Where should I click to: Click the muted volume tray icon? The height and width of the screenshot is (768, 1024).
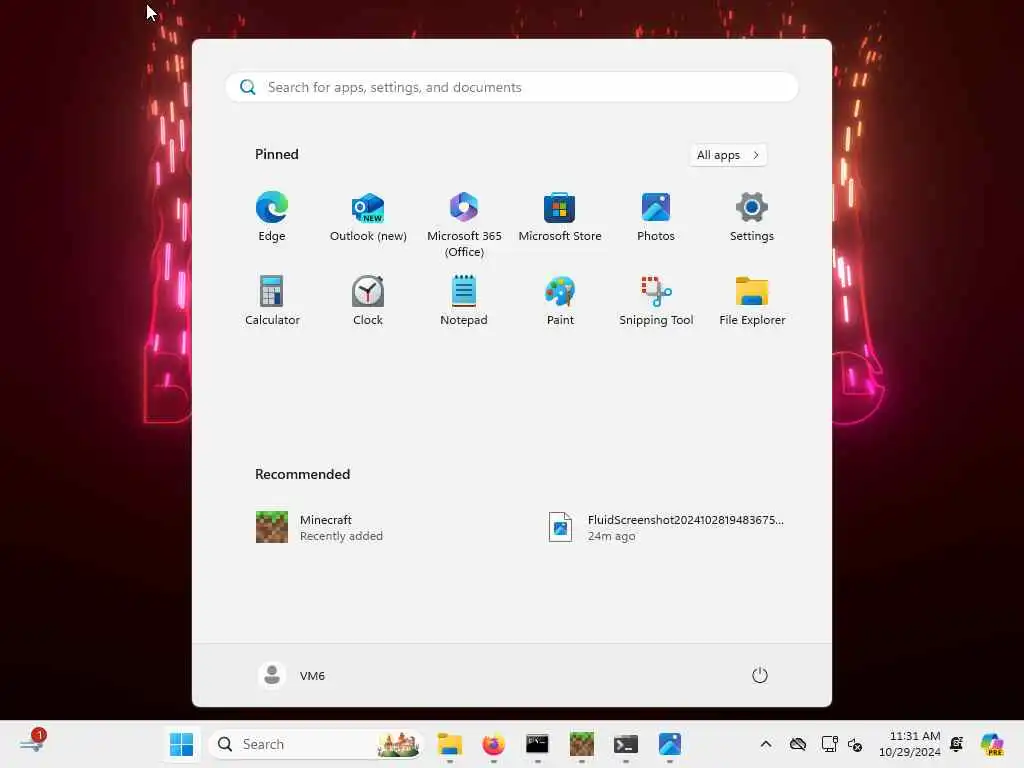click(x=855, y=744)
